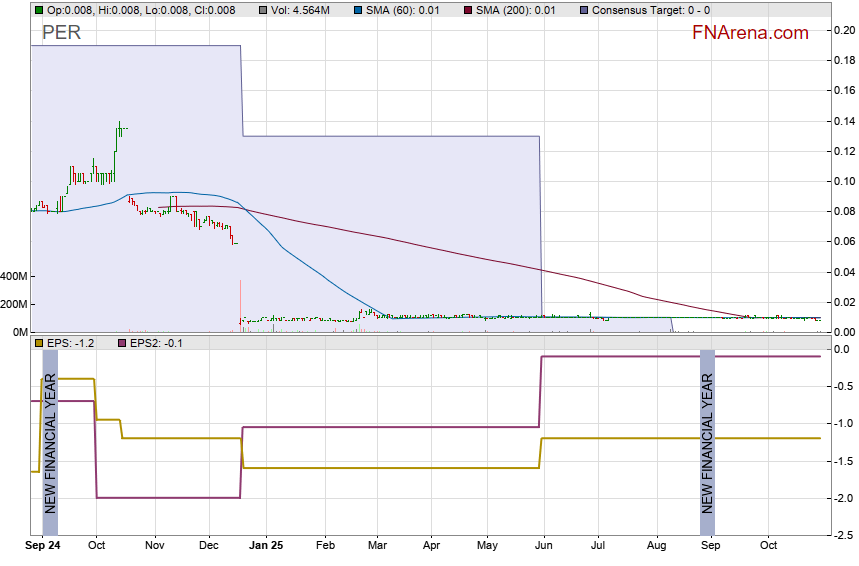Click the grey Vol legend swatch

[x=262, y=10]
